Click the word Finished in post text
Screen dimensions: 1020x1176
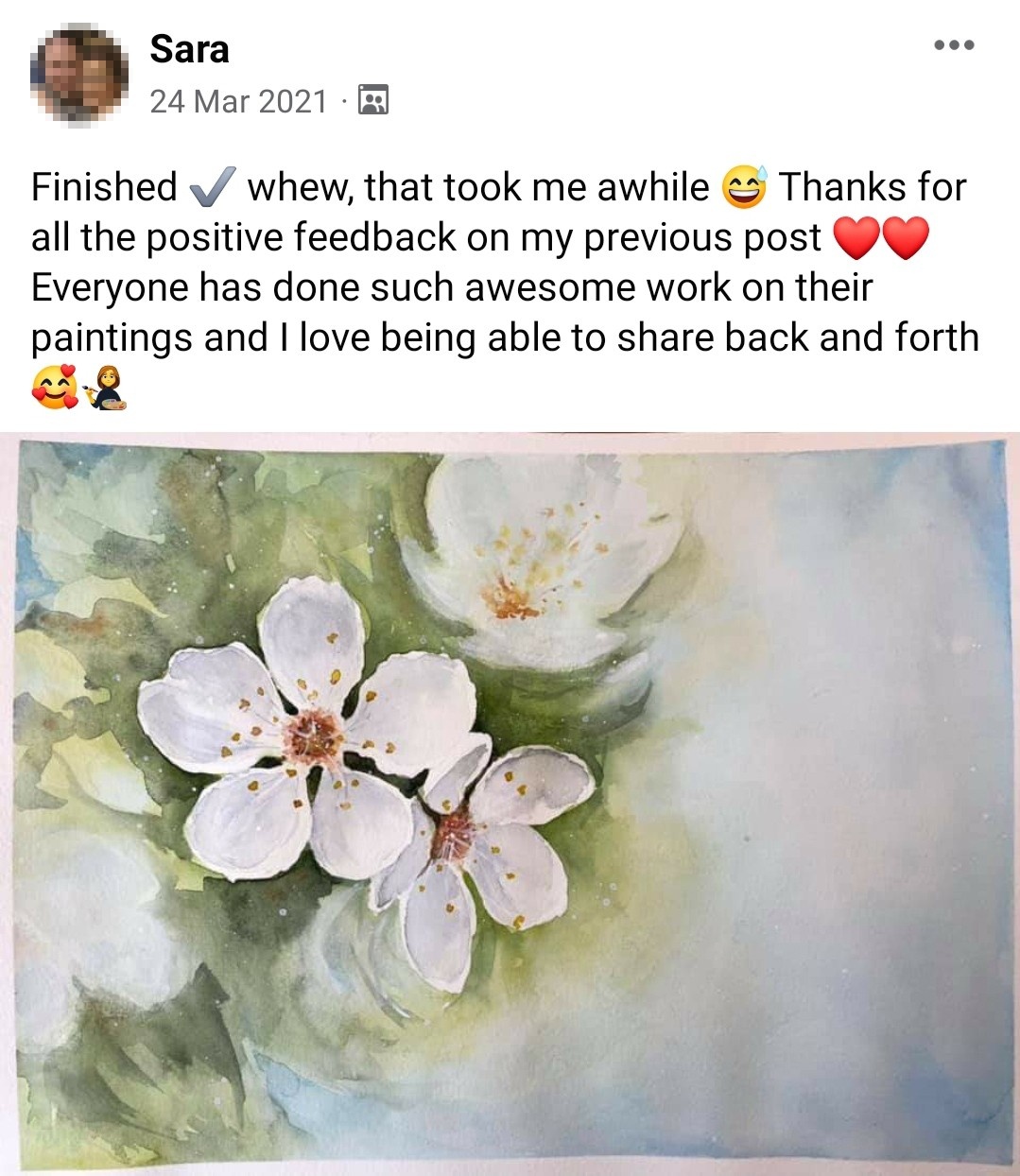coord(104,186)
